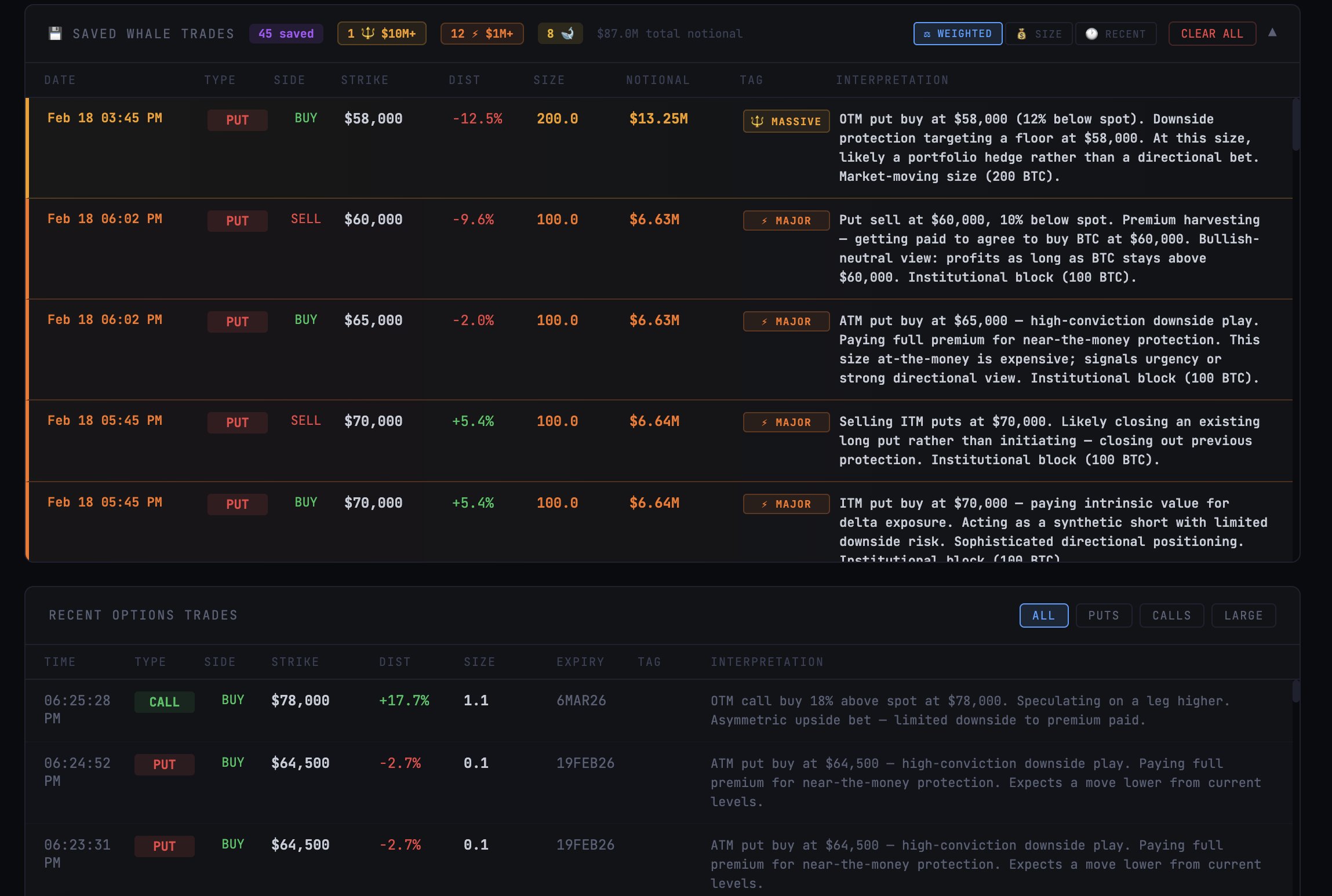
Task: Click the whale icon badge in the header
Action: click(560, 33)
